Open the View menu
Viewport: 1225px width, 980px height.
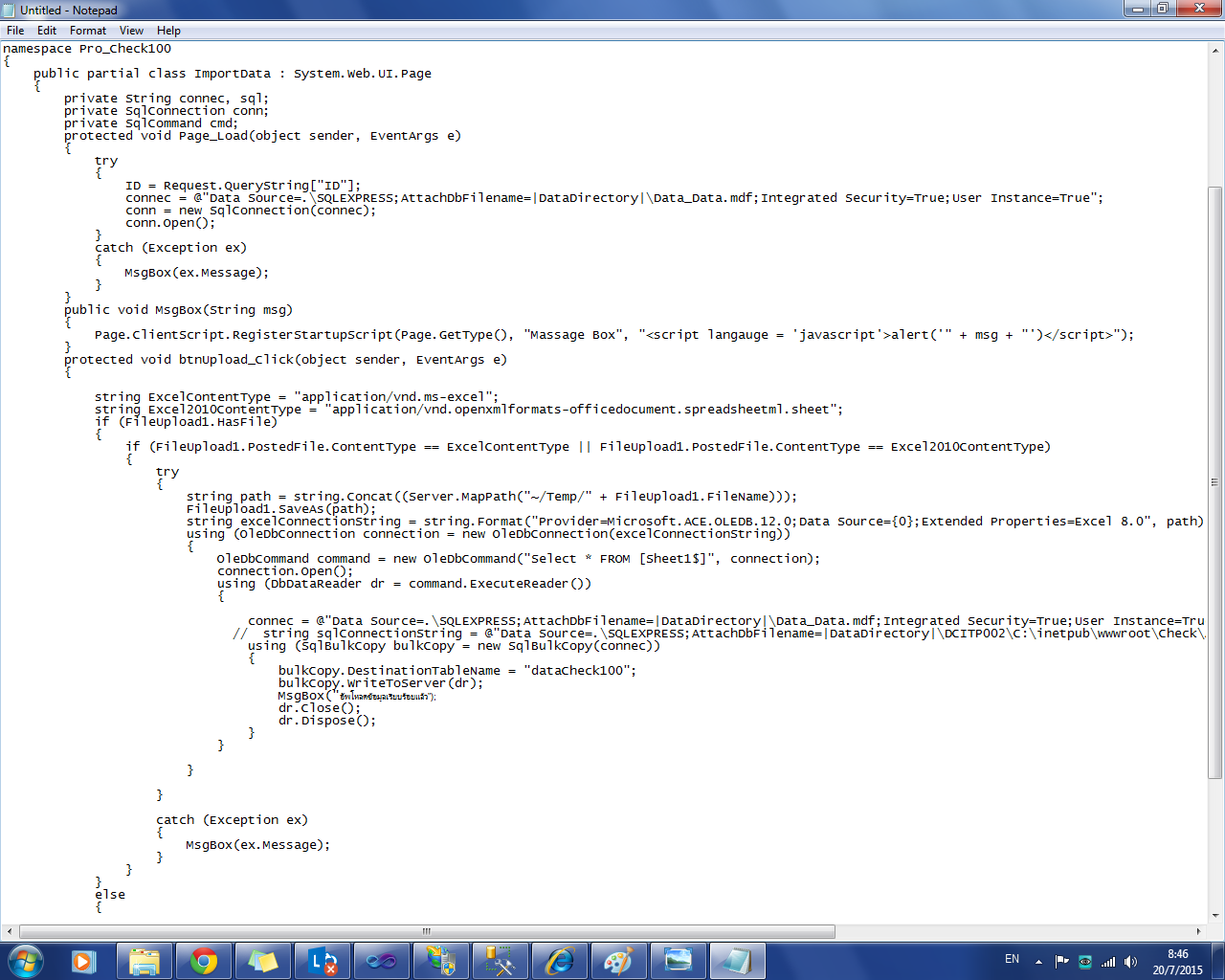click(x=132, y=31)
